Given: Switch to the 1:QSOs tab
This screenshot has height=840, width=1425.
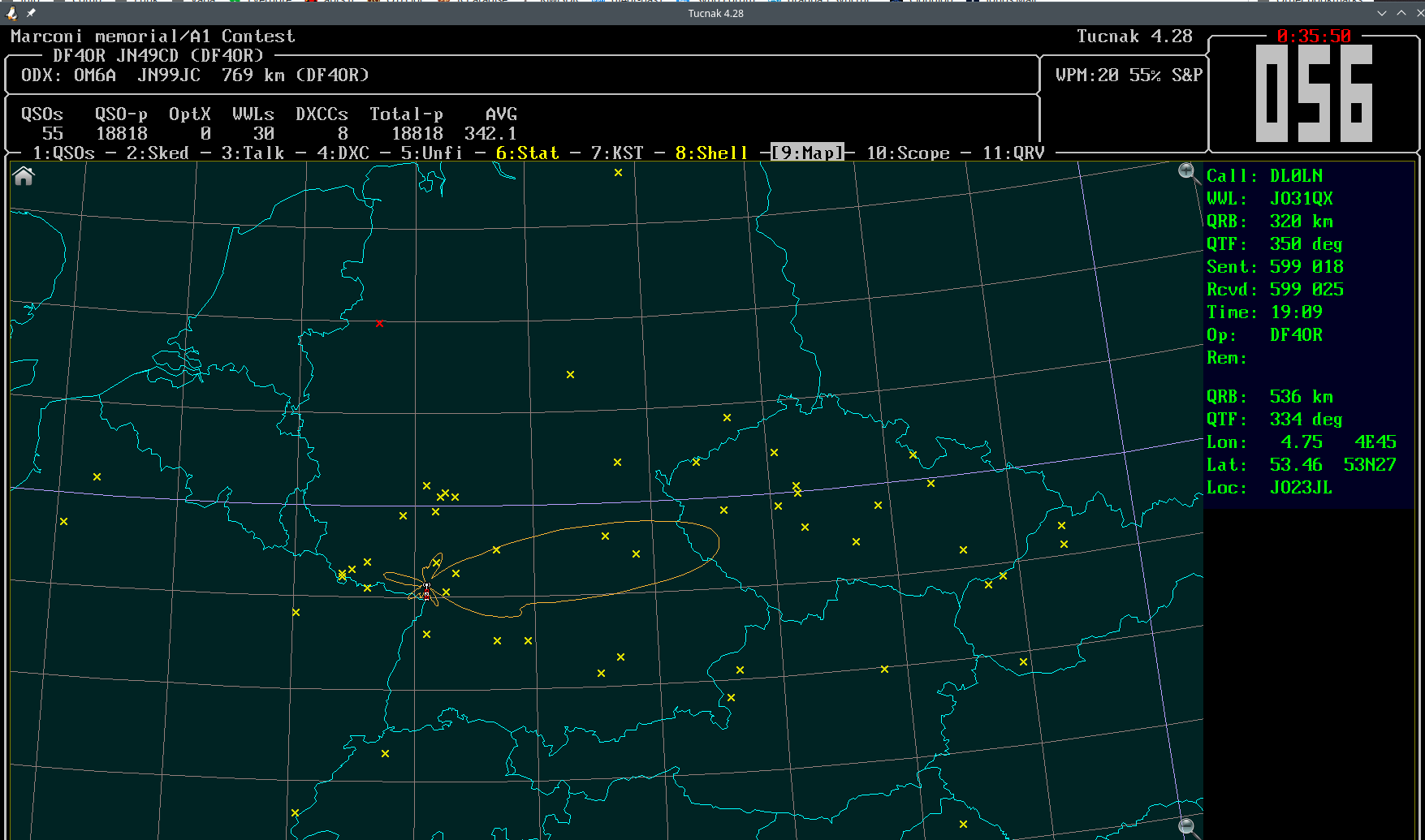Looking at the screenshot, I should (x=63, y=153).
